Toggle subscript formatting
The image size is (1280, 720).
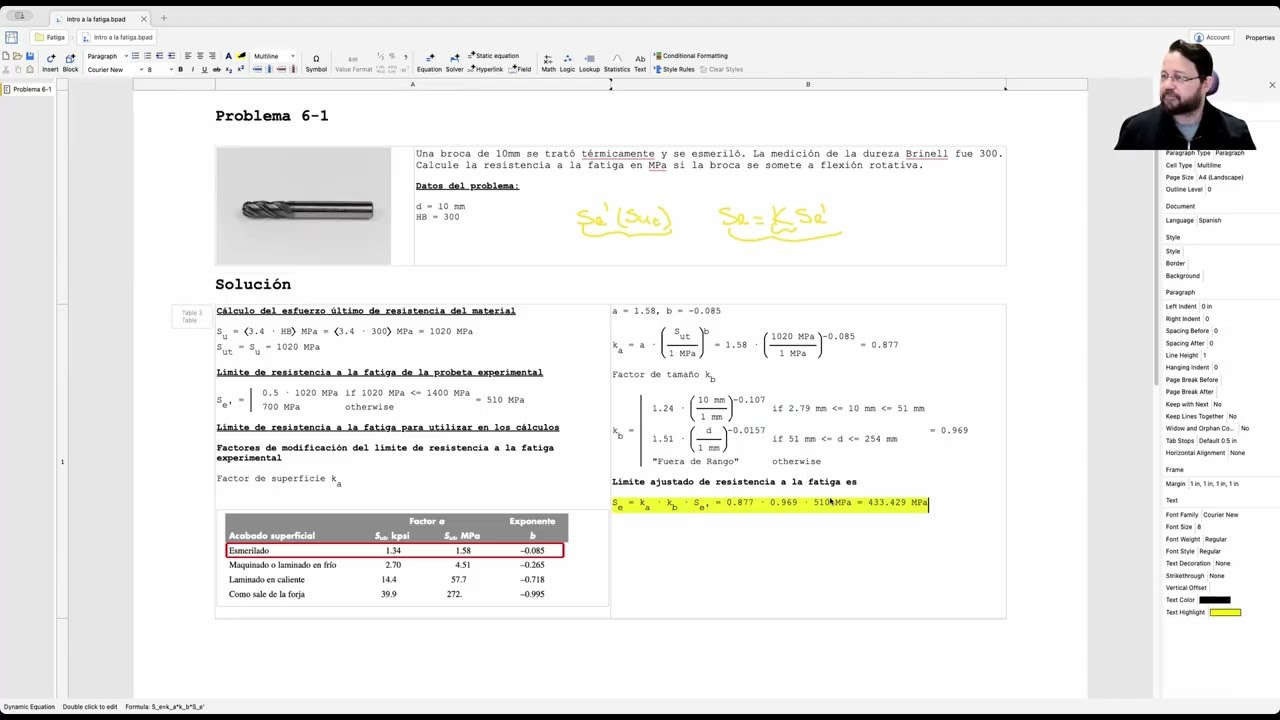coord(228,69)
